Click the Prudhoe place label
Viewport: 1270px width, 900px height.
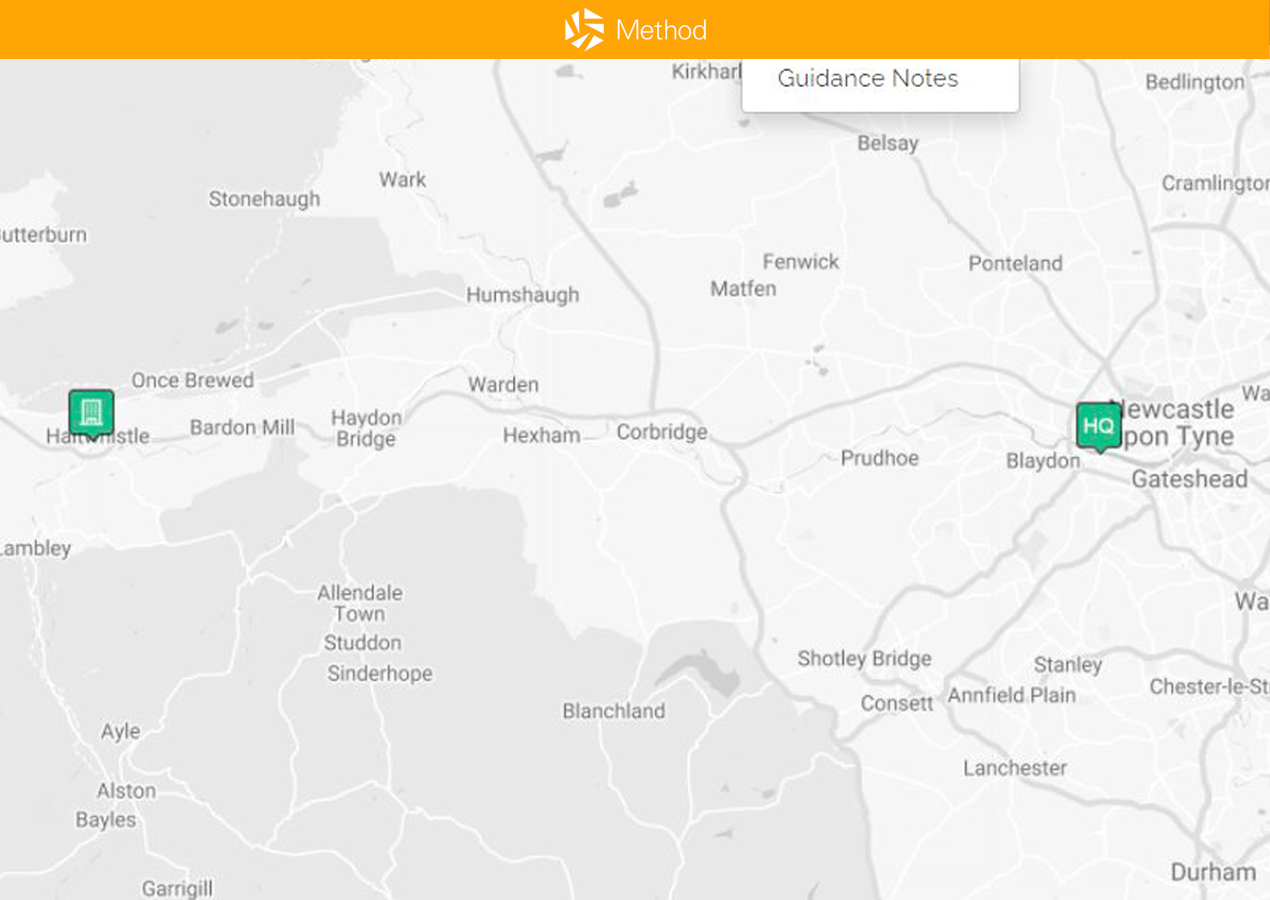click(x=879, y=458)
